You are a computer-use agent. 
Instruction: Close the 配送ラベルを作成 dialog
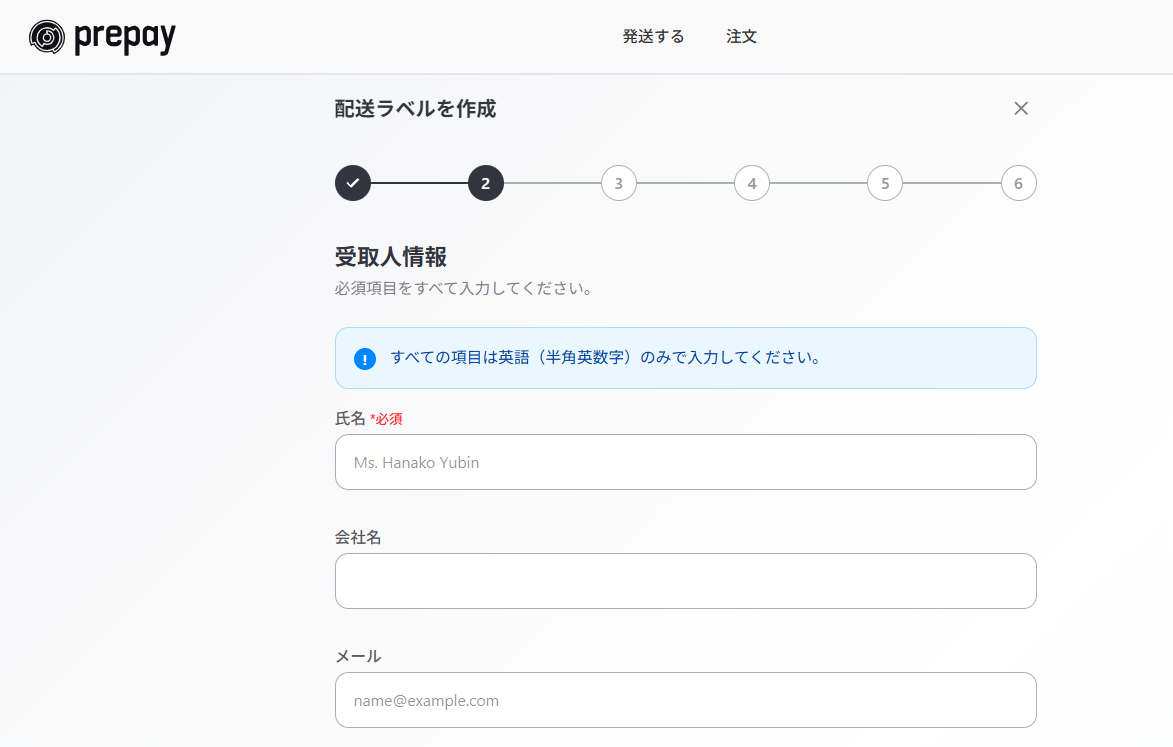1020,108
